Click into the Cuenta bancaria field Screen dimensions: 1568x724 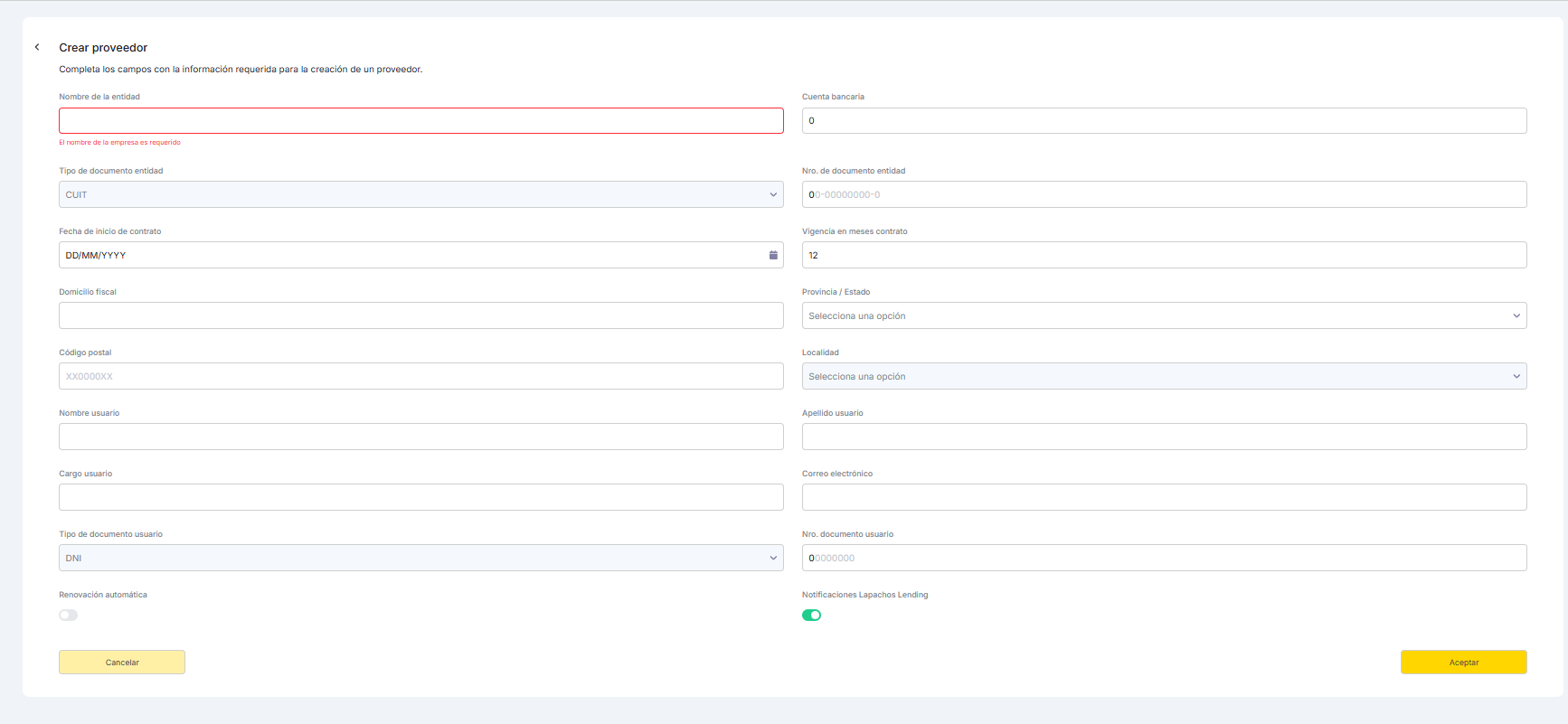pos(1164,120)
